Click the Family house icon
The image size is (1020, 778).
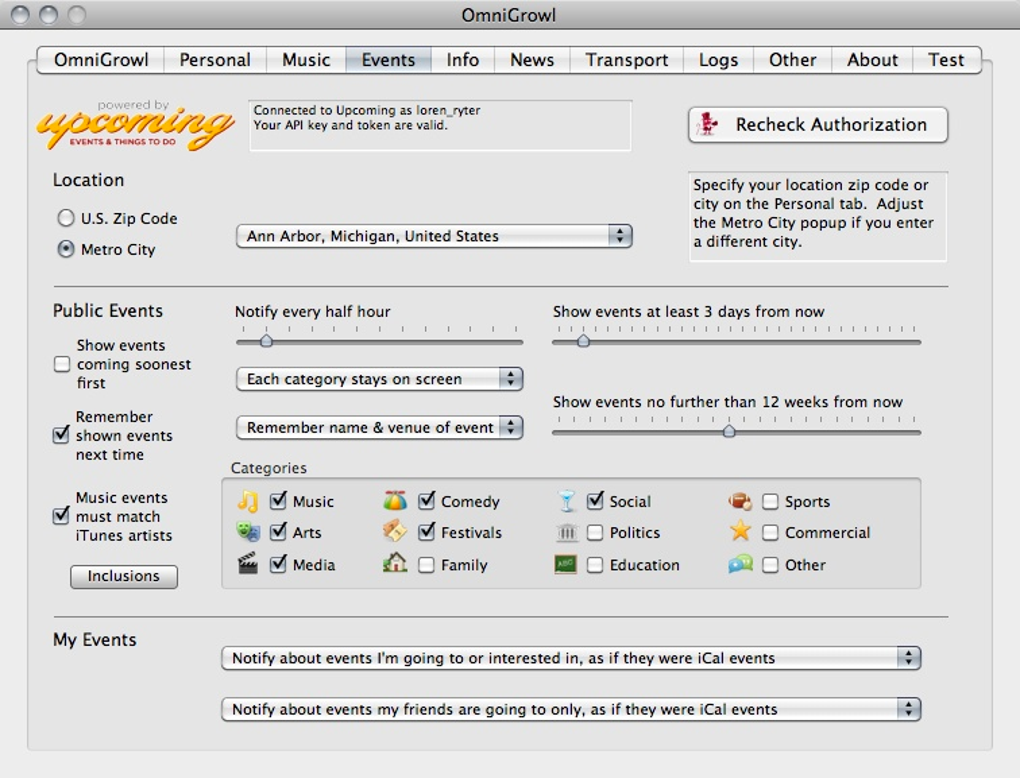(x=395, y=563)
